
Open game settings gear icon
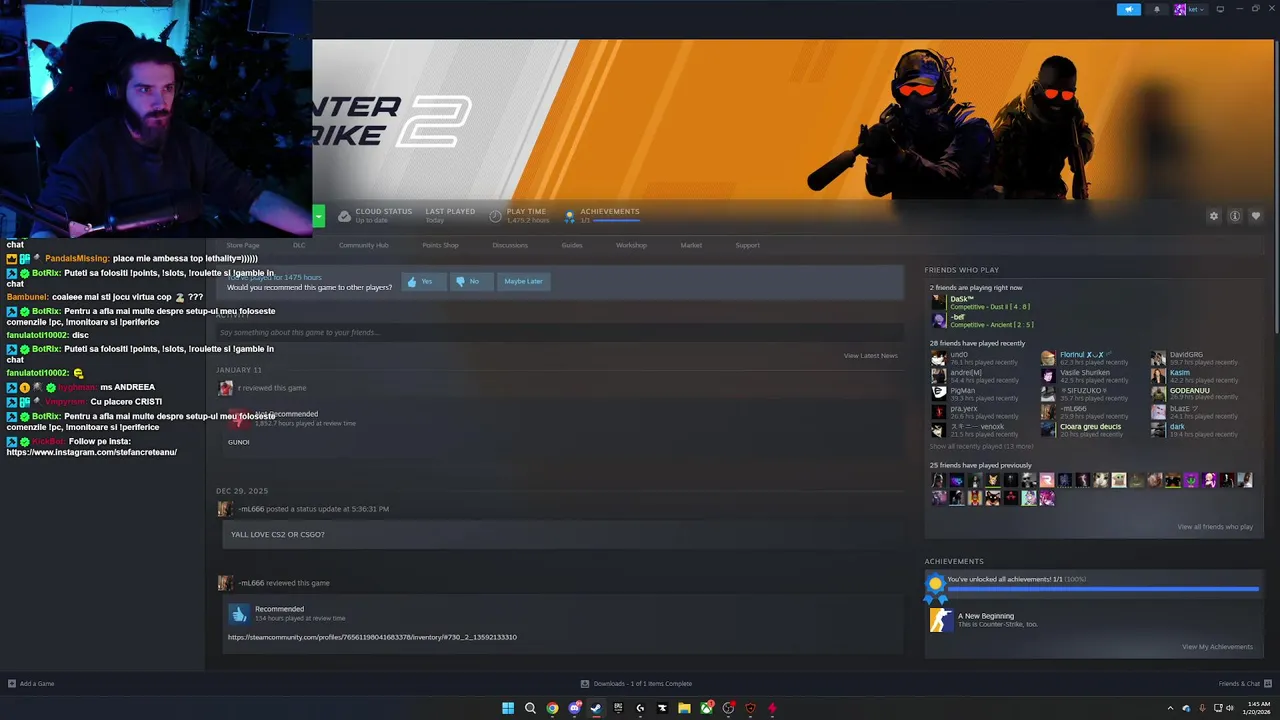coord(1214,216)
